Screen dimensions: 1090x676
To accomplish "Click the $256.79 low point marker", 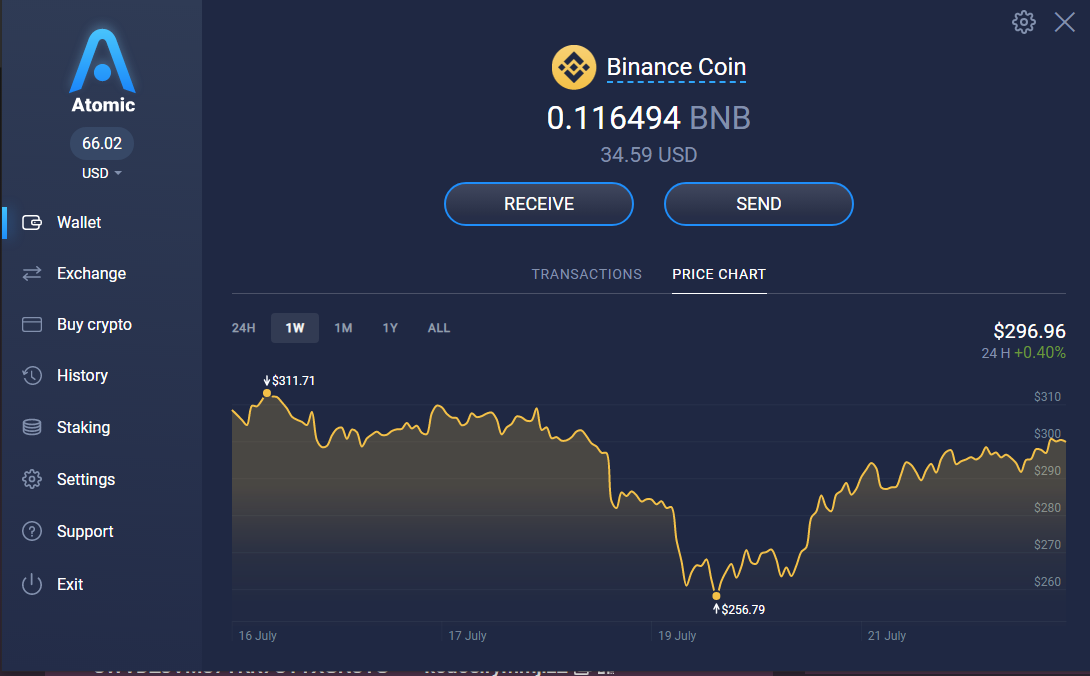I will [716, 596].
